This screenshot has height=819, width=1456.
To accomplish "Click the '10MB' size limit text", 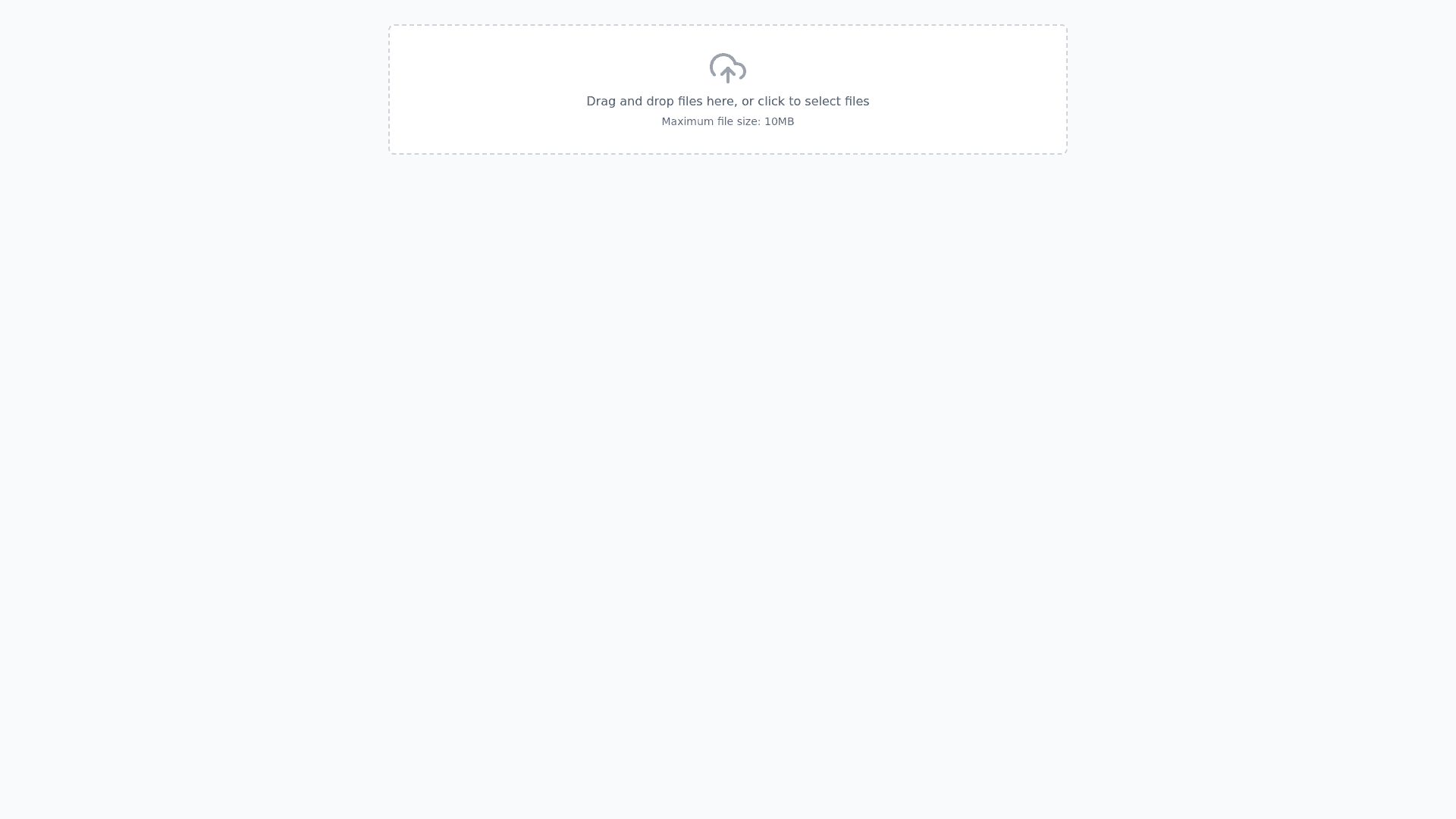I will 780,121.
